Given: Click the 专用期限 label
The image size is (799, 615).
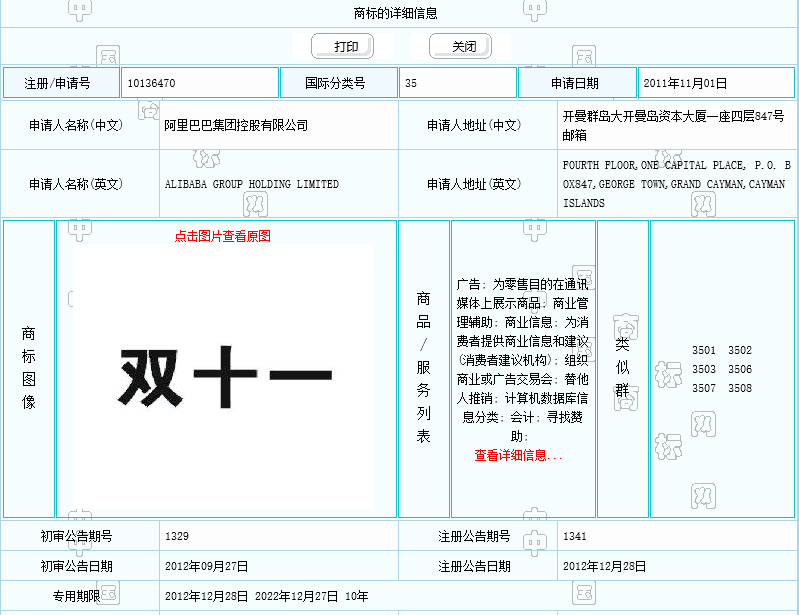Looking at the screenshot, I should 76,596.
